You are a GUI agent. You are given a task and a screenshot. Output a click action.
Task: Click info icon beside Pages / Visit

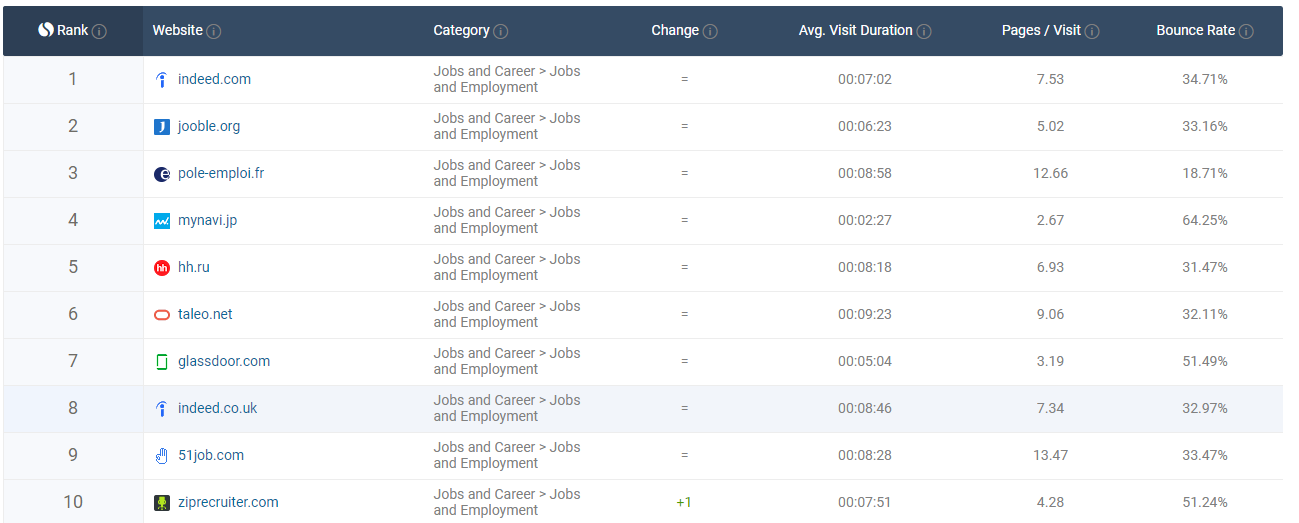[1092, 31]
